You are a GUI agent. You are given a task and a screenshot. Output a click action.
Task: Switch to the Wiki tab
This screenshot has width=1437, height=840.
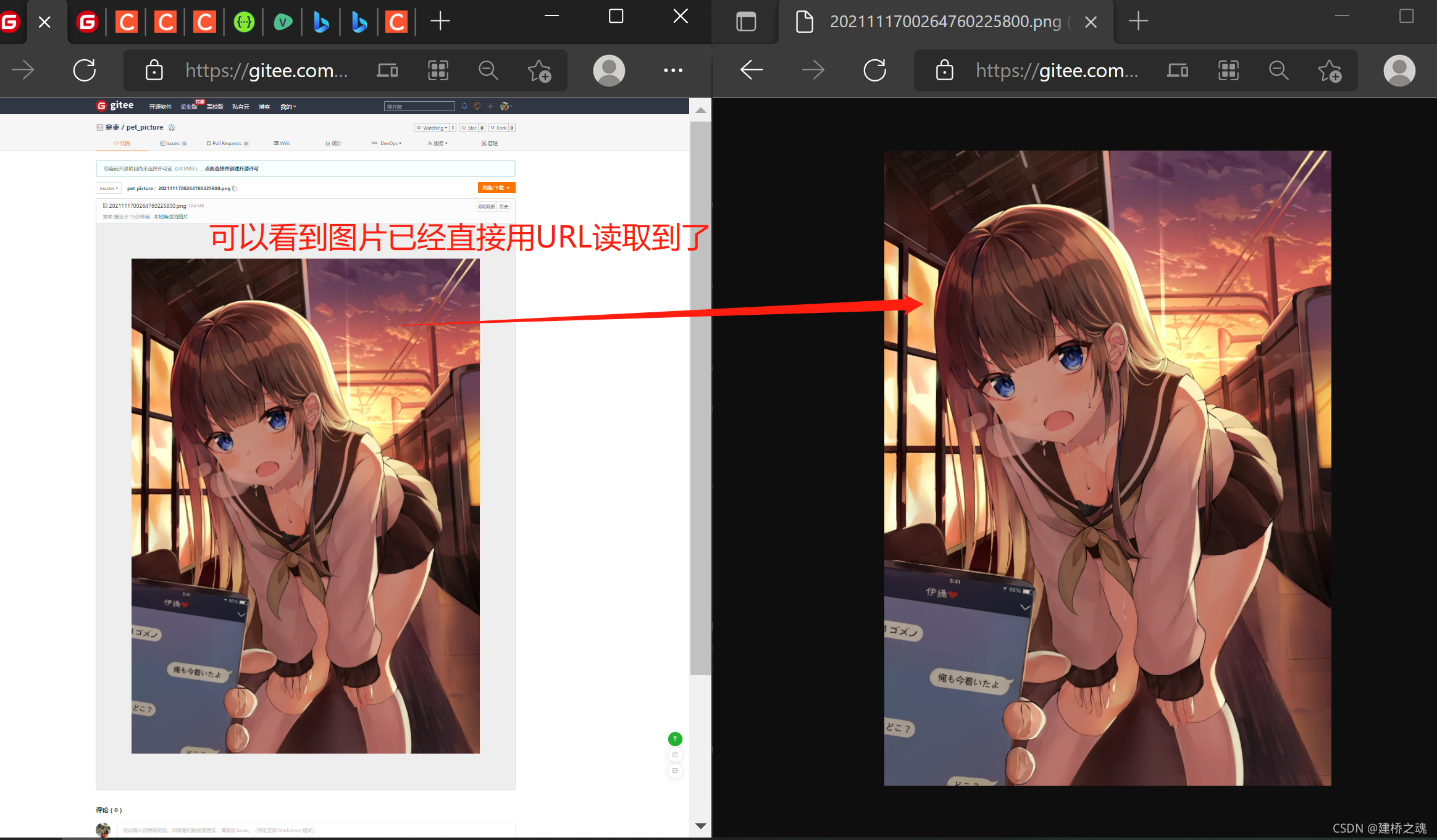pos(282,143)
